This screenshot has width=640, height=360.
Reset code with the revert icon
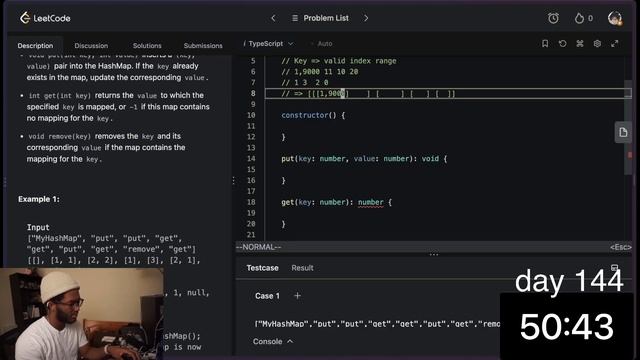562,43
